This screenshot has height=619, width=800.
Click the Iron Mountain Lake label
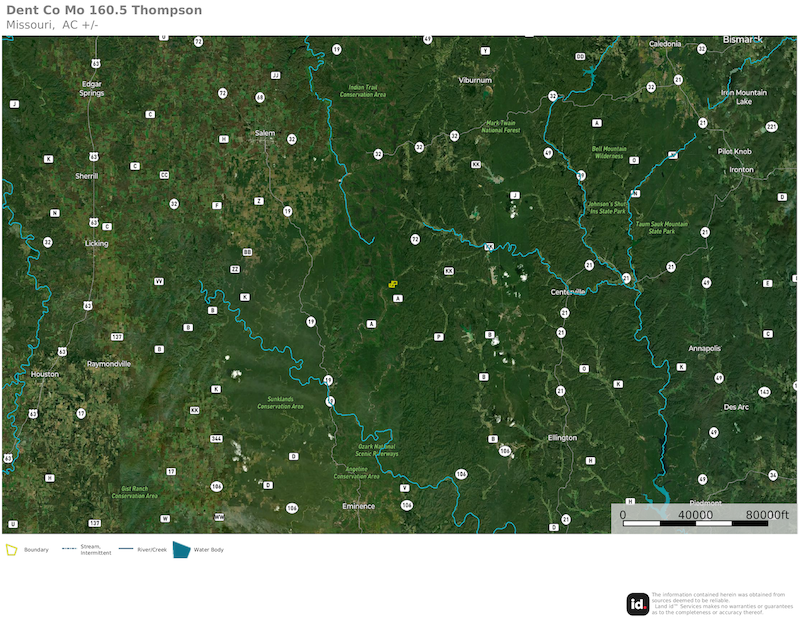744,97
